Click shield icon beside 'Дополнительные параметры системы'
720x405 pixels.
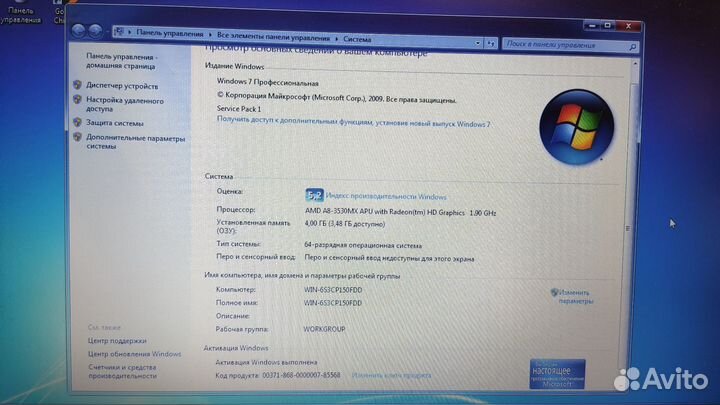pos(77,137)
